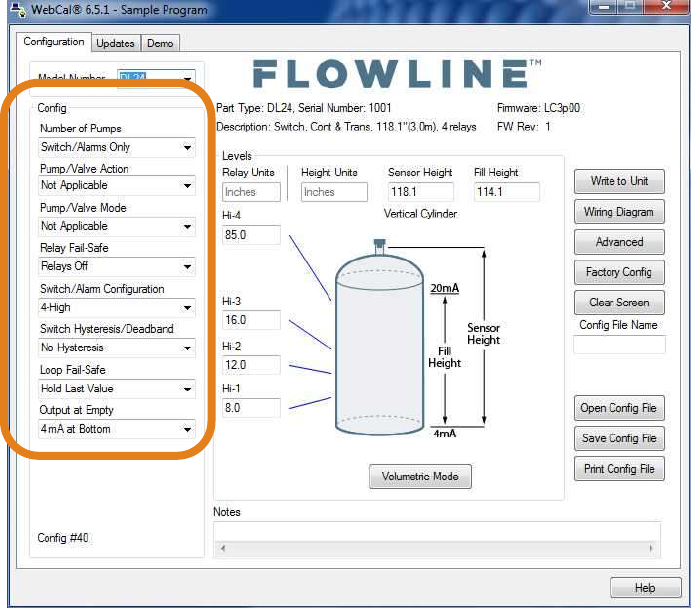Screen dimensions: 691x608
Task: Click the Advanced button
Action: click(x=619, y=242)
